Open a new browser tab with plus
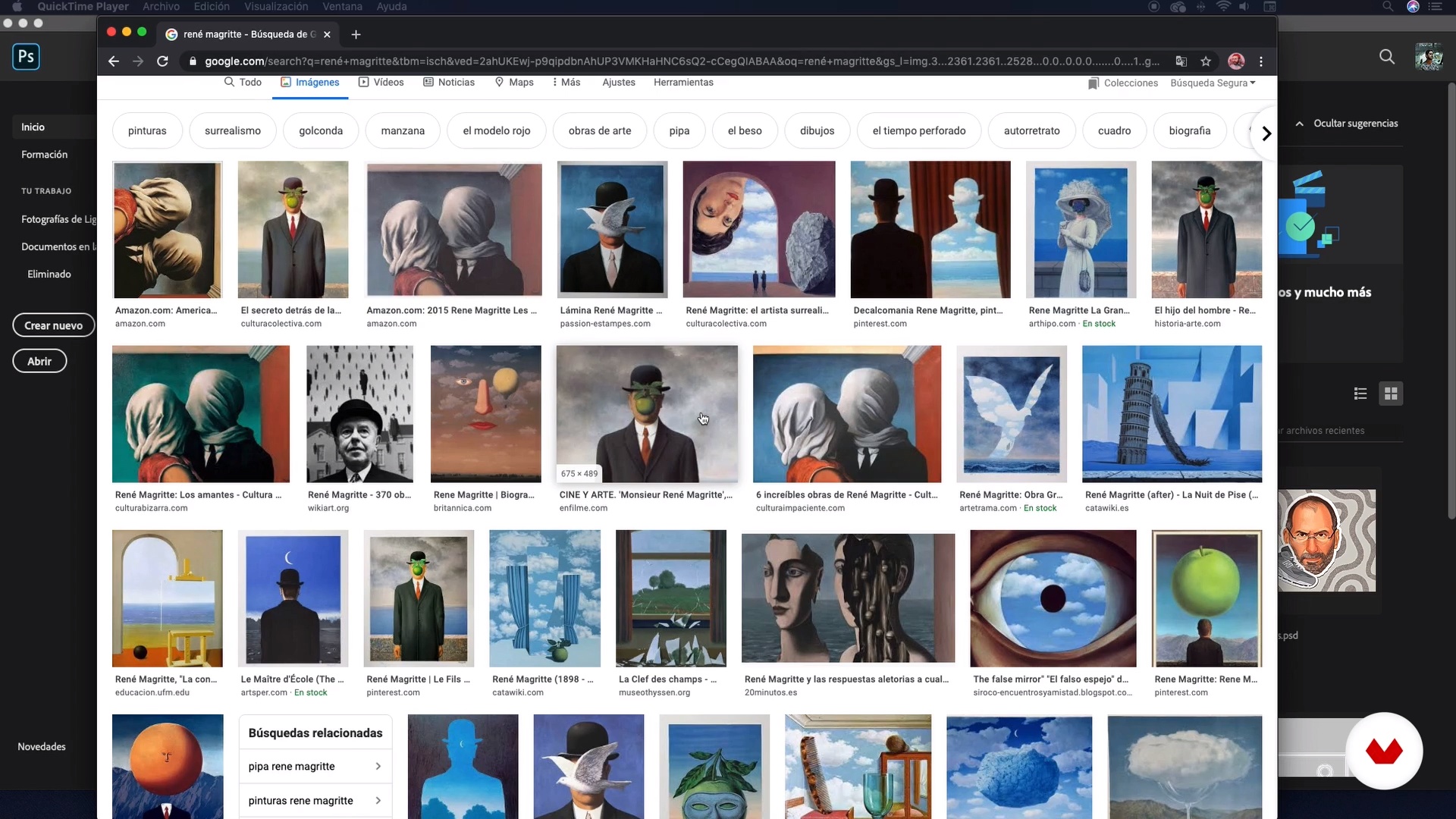The height and width of the screenshot is (819, 1456). pos(356,34)
